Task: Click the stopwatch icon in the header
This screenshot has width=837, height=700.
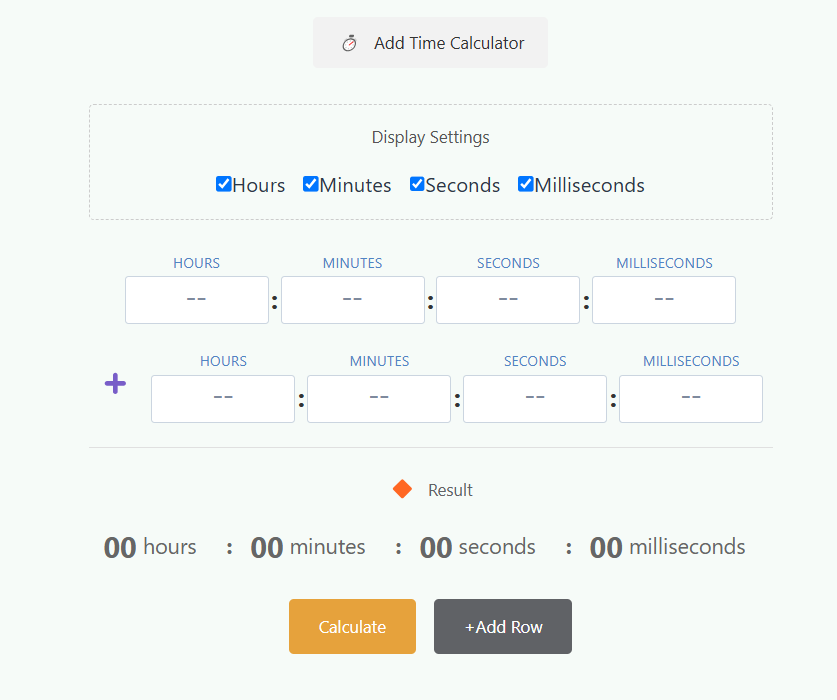Action: (349, 43)
